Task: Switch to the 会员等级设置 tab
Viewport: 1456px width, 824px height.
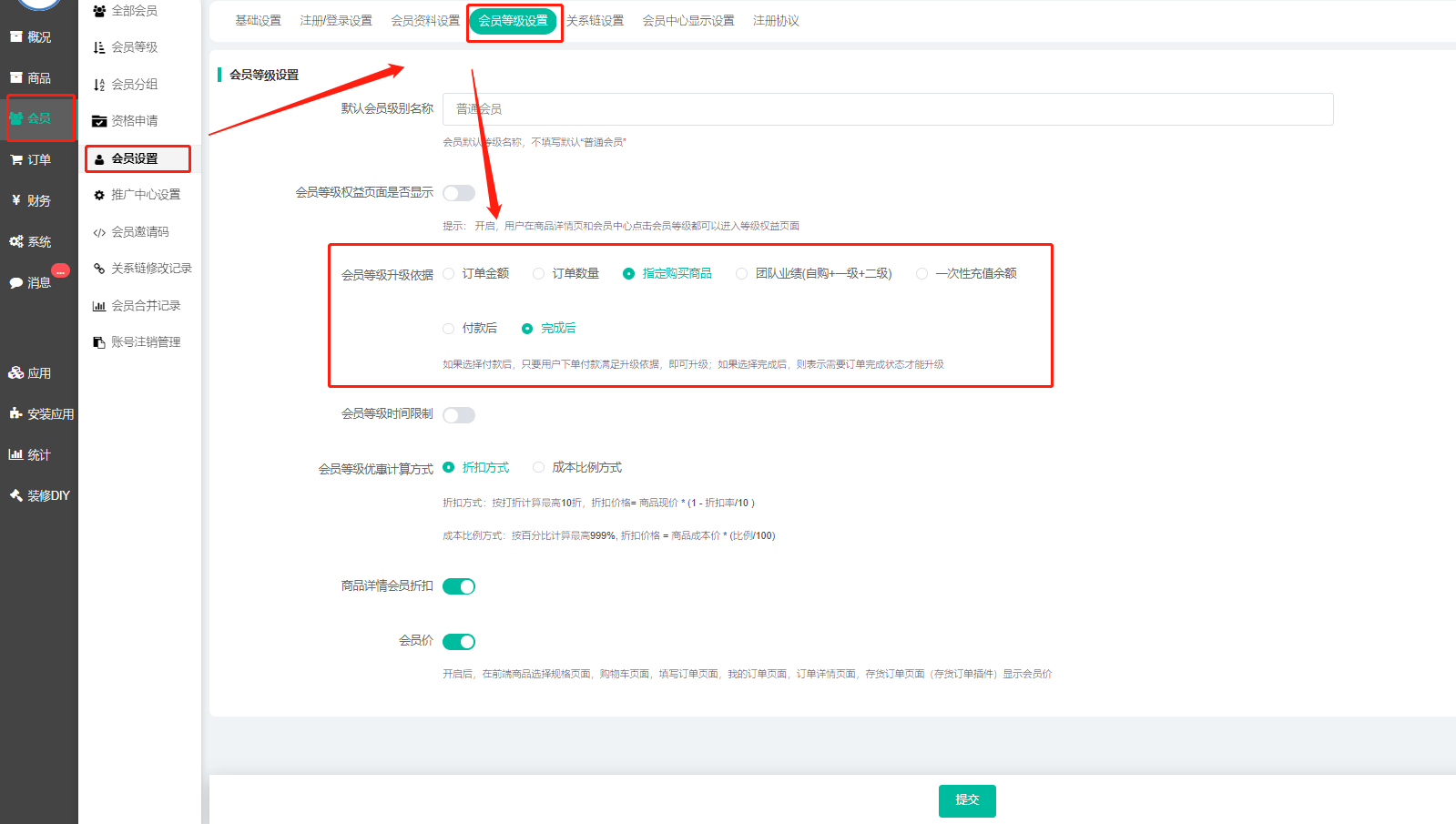Action: click(514, 21)
